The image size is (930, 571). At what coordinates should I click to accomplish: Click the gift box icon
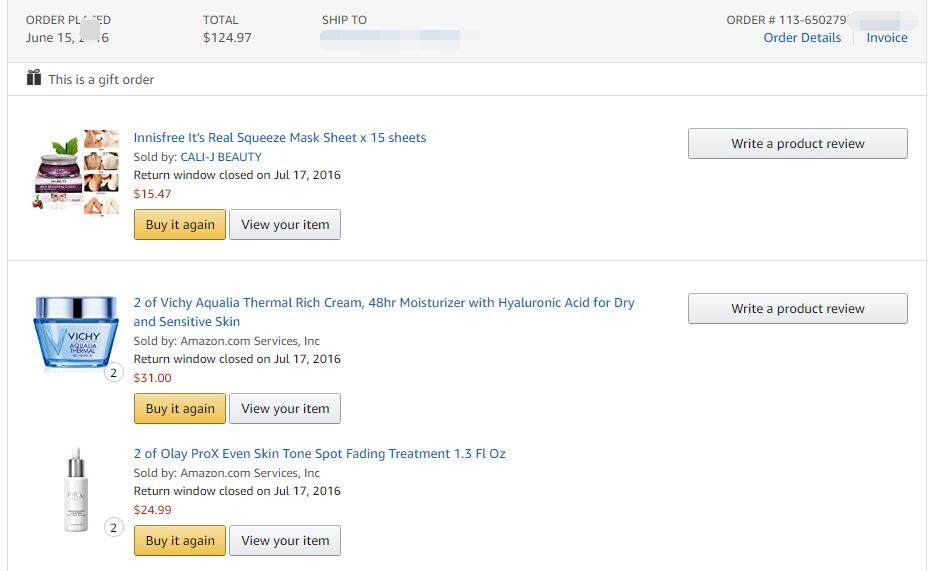pos(34,78)
